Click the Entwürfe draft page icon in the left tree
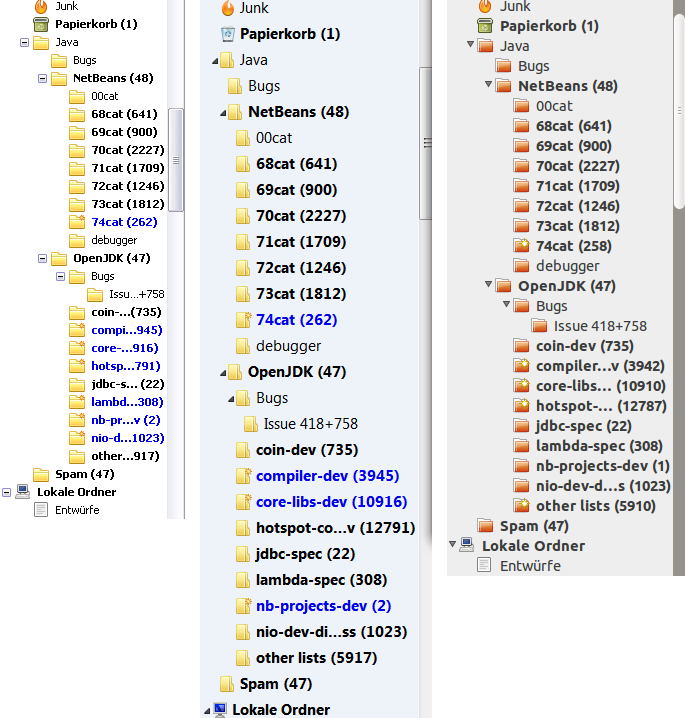 [x=41, y=510]
